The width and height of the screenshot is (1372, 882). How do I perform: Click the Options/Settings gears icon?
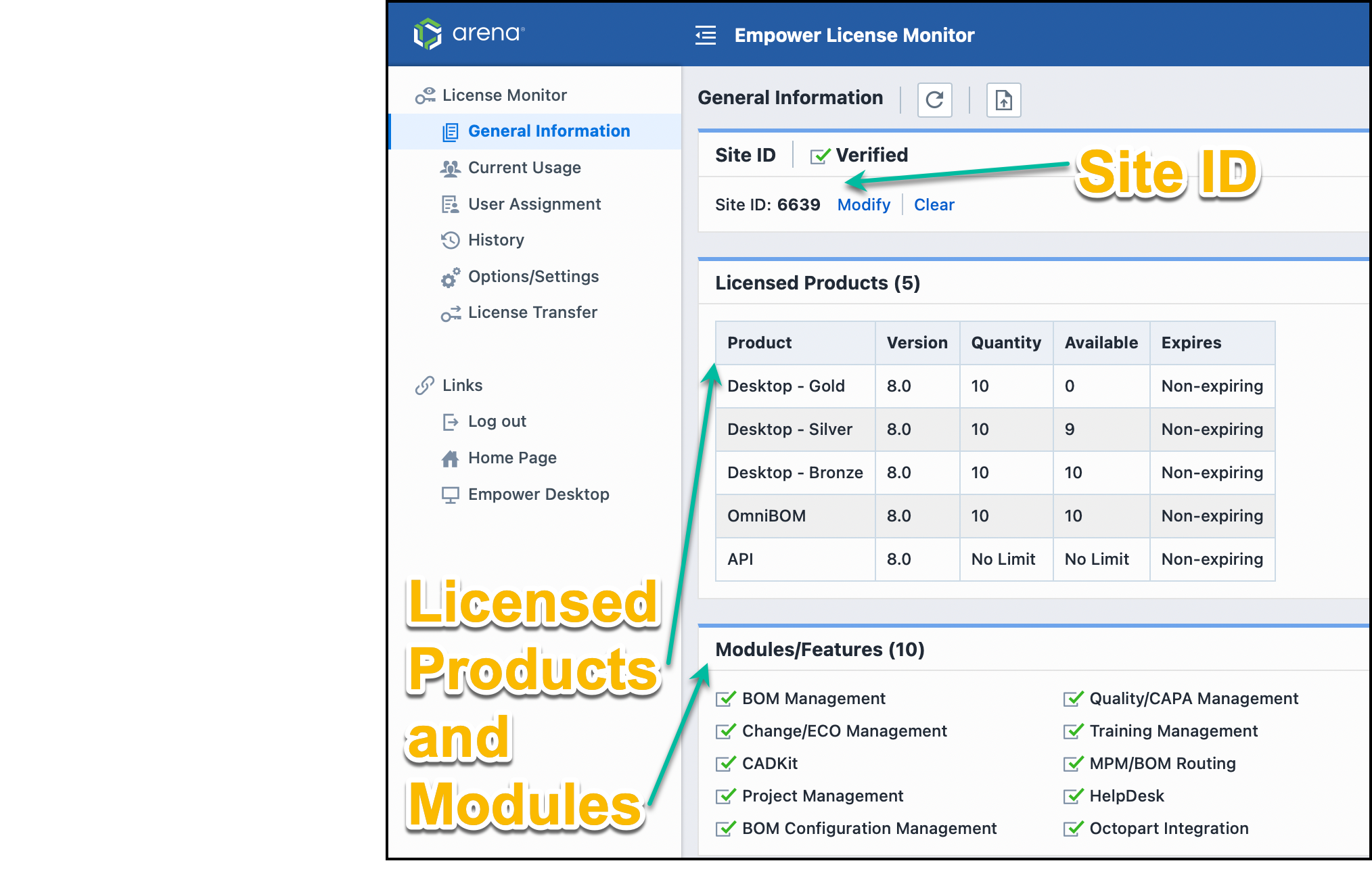[x=450, y=277]
